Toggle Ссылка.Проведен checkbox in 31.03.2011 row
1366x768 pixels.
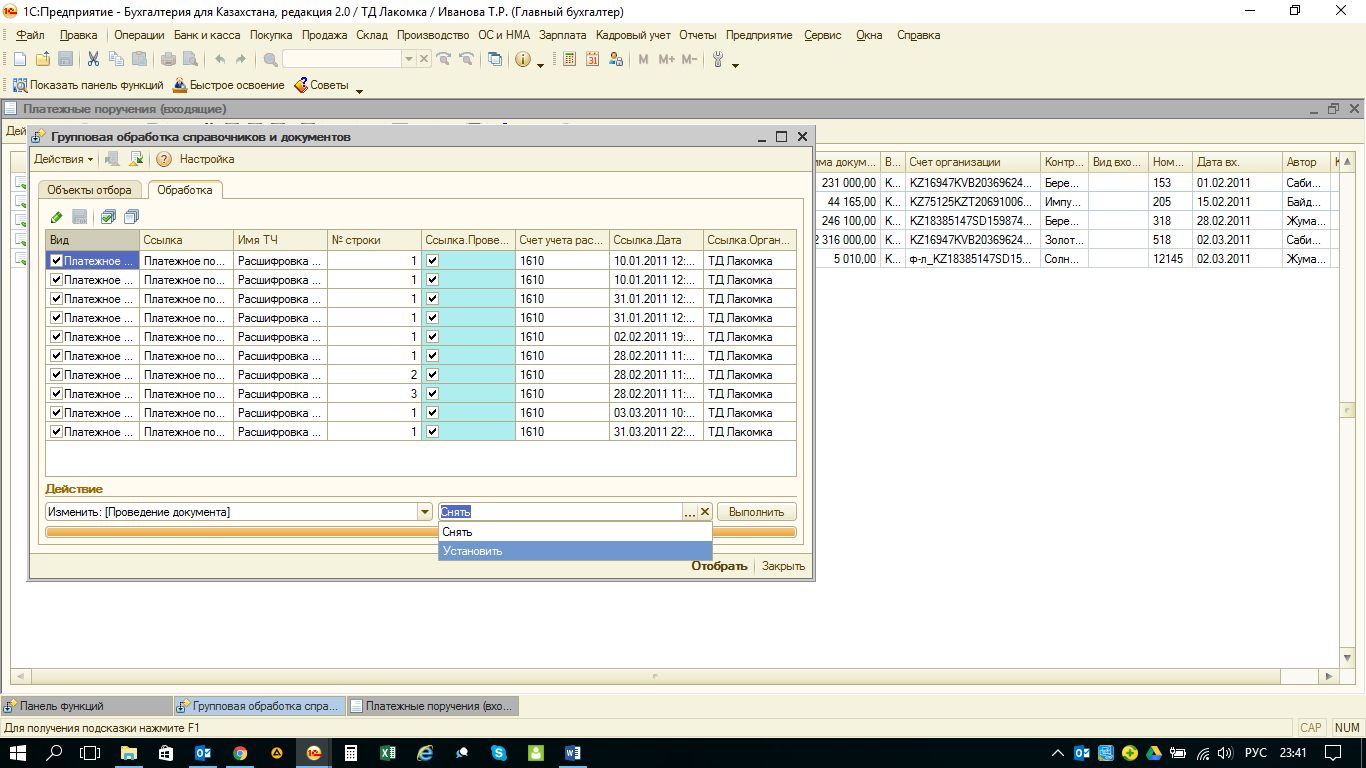(x=432, y=432)
